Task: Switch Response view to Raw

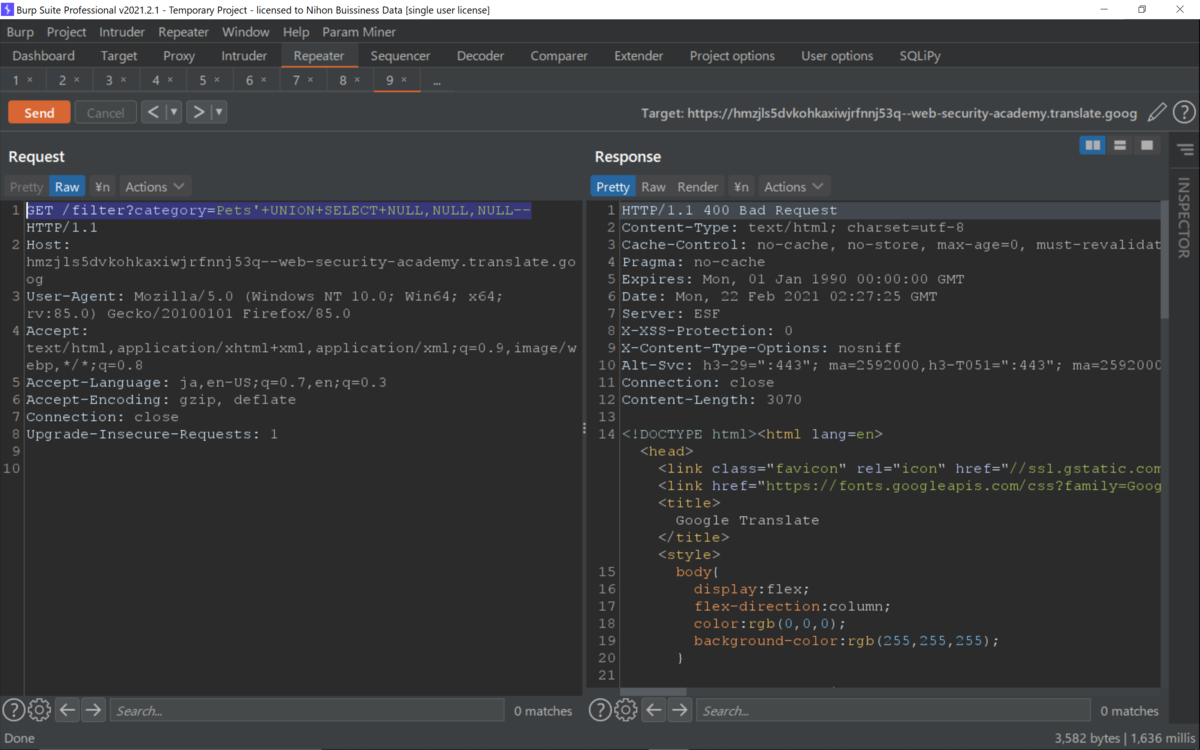Action: pyautogui.click(x=653, y=186)
